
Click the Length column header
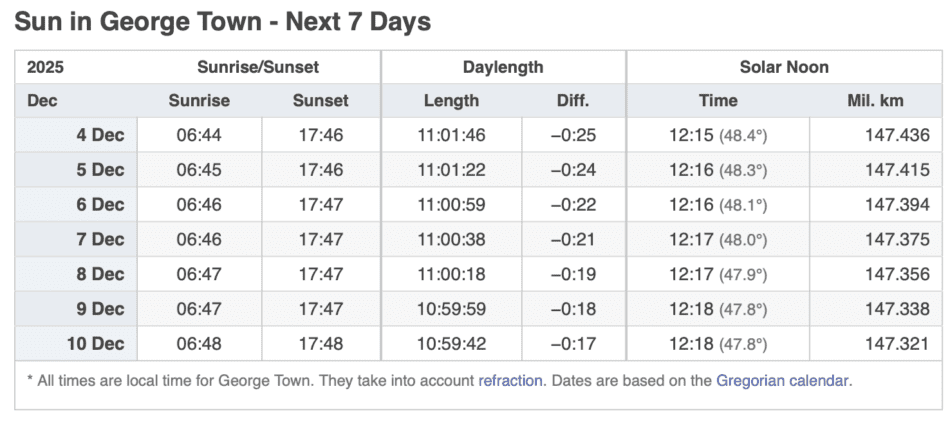[x=451, y=100]
